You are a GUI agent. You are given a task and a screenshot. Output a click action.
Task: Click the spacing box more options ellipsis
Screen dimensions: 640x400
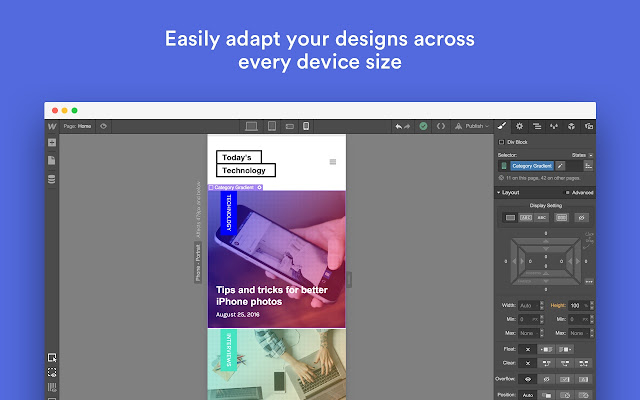click(x=589, y=282)
